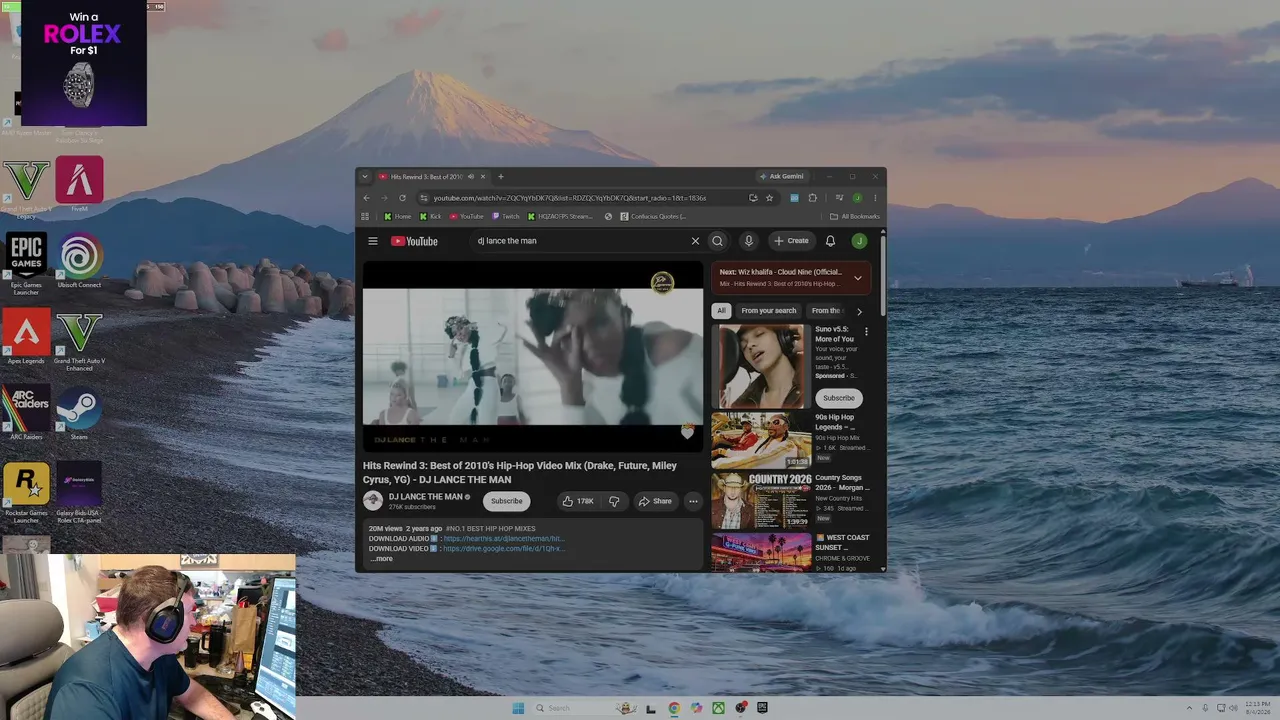Share the Hits Rewind 3 video
The image size is (1280, 720).
[655, 501]
